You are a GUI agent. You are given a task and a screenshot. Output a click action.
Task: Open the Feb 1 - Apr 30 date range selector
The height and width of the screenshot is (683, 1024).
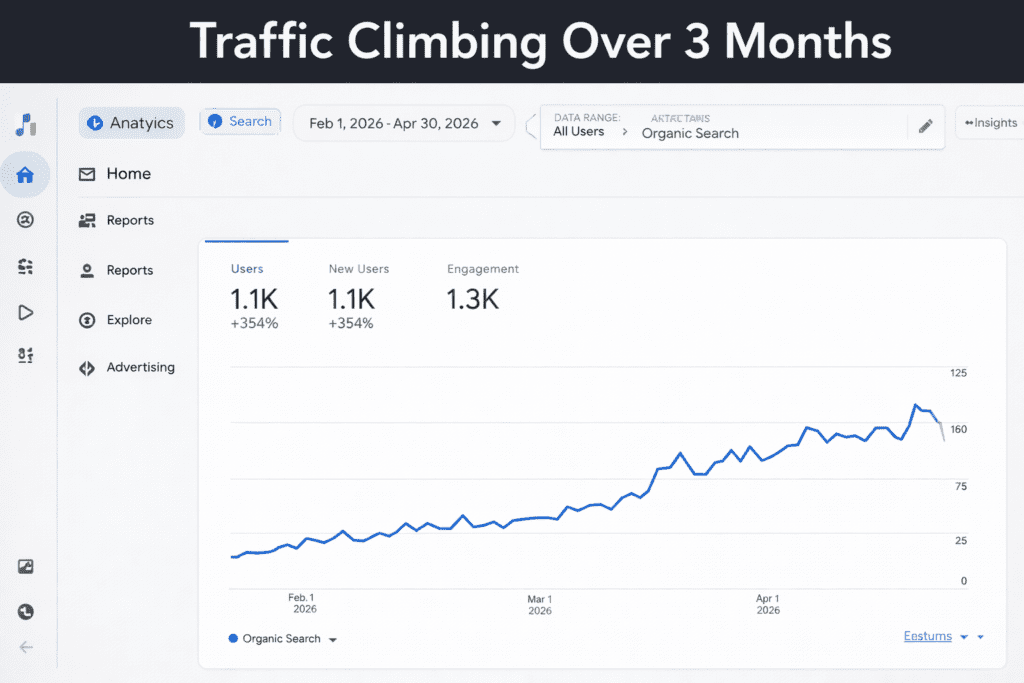click(403, 122)
